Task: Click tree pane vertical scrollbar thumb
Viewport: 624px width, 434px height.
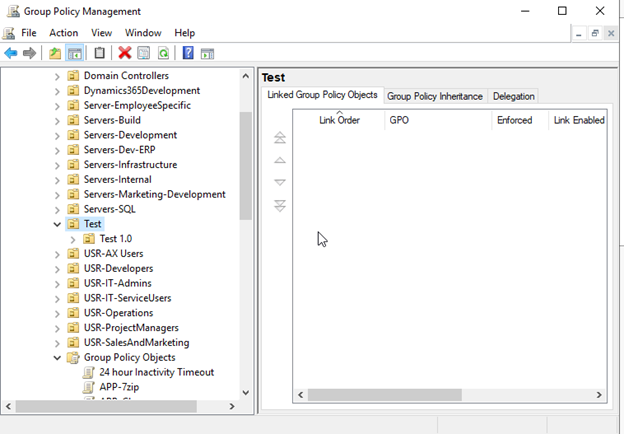Action: (246, 166)
